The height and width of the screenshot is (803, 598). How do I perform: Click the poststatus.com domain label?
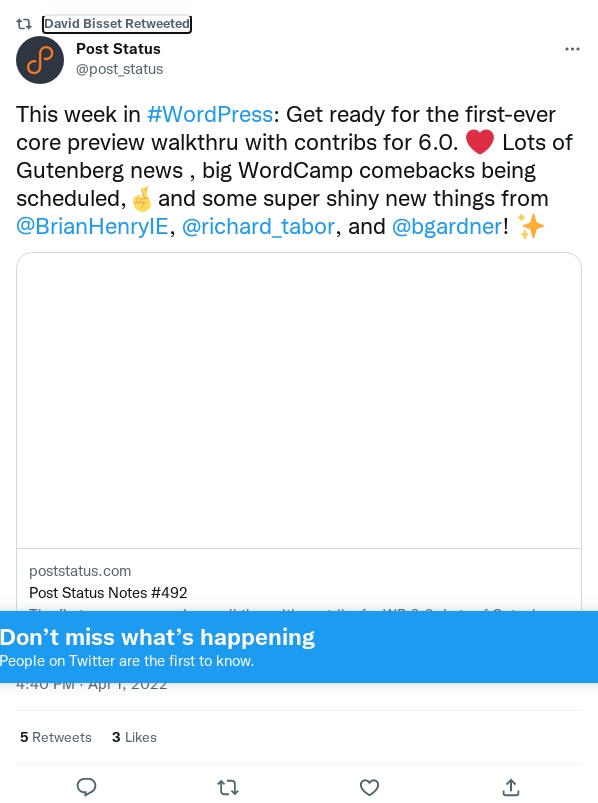80,571
